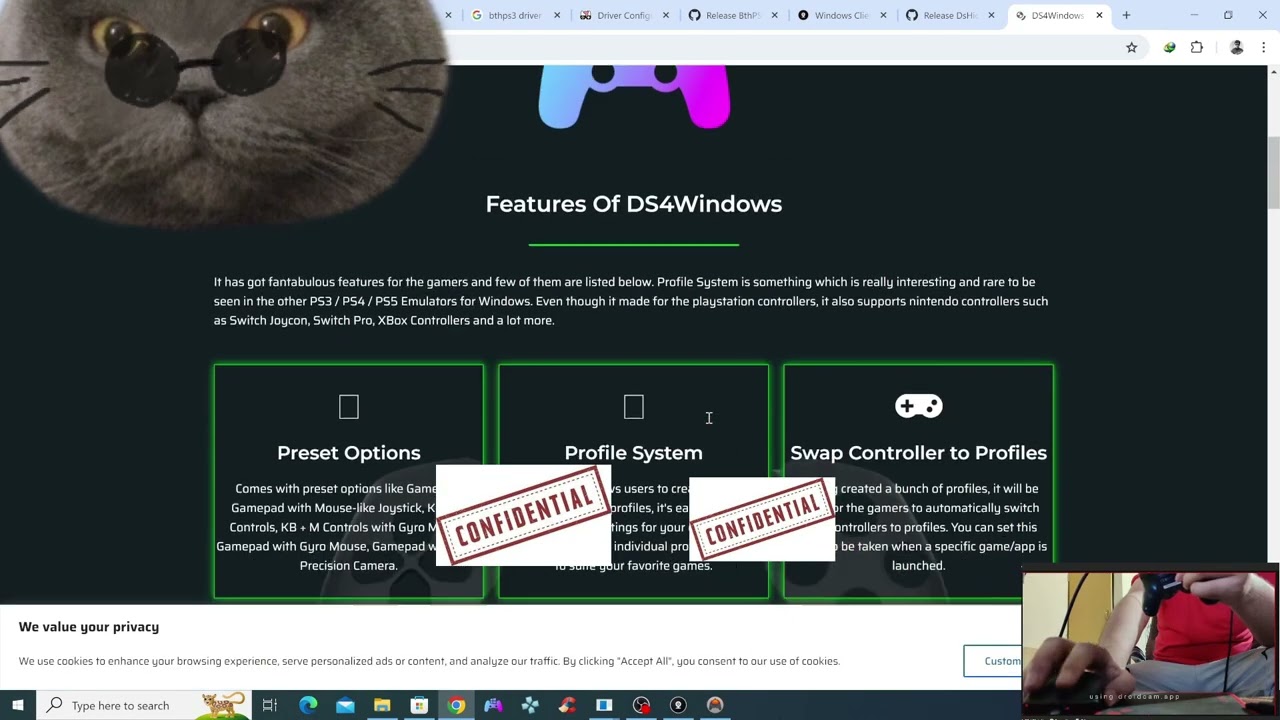Click the 'Features Of DS4Windows' heading

point(633,204)
